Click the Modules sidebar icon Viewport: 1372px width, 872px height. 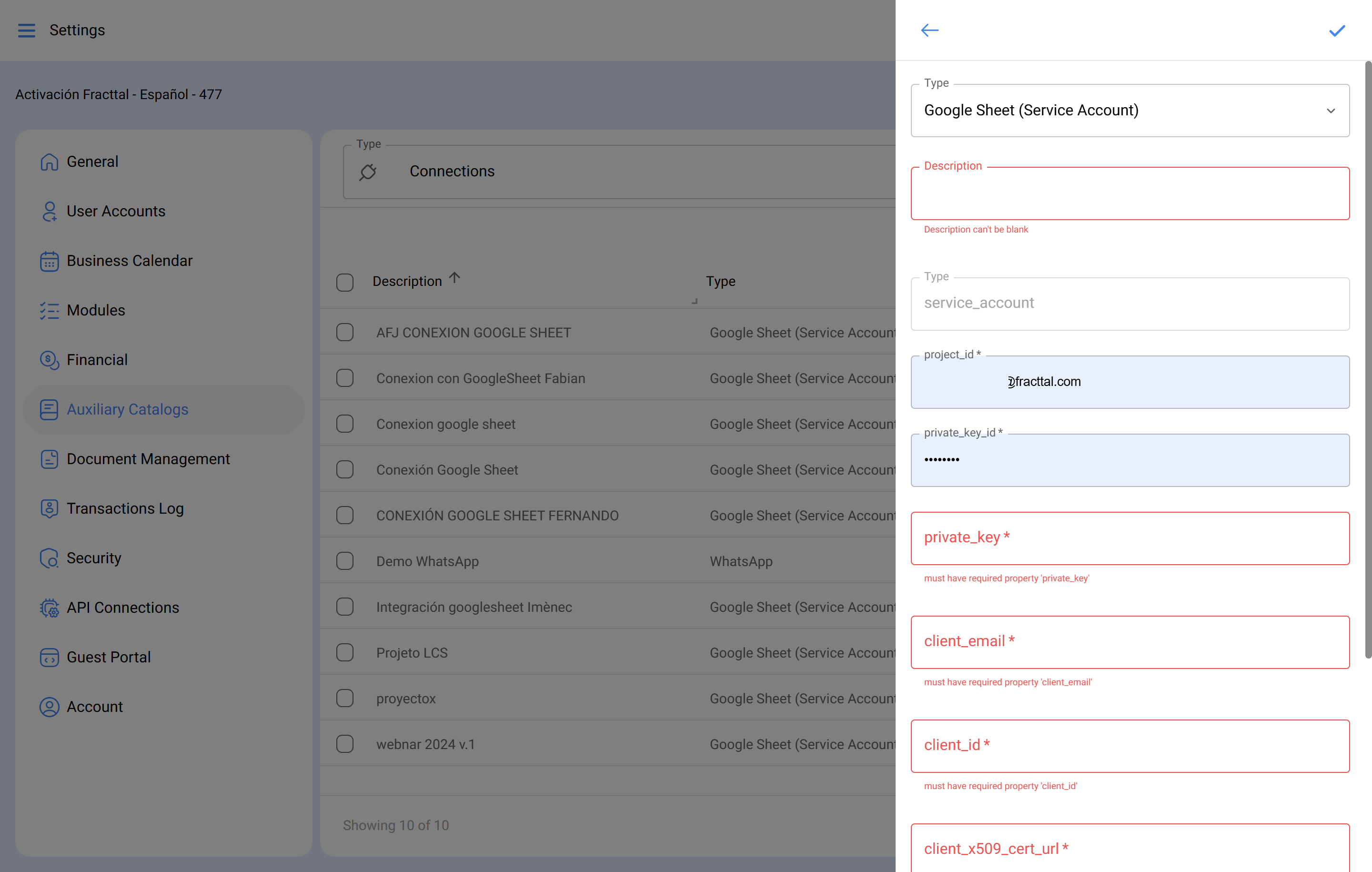(49, 310)
